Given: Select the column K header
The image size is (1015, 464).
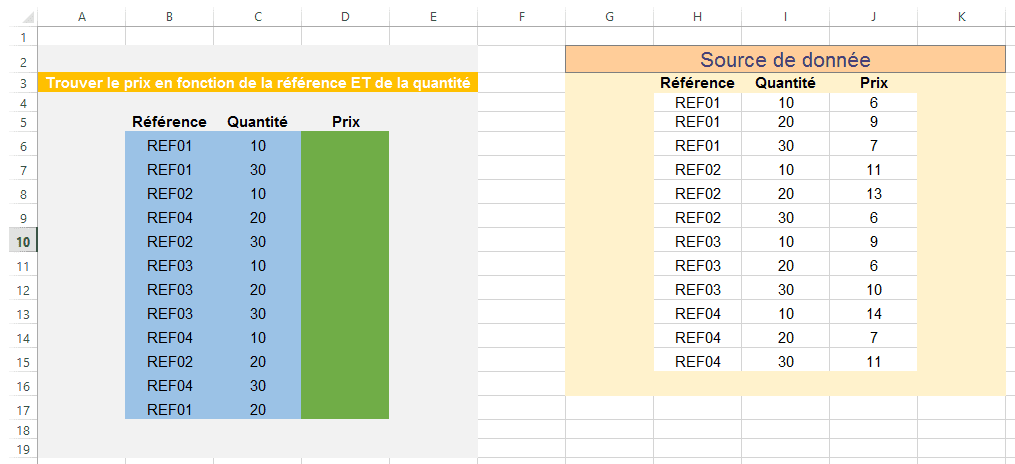Looking at the screenshot, I should (961, 17).
